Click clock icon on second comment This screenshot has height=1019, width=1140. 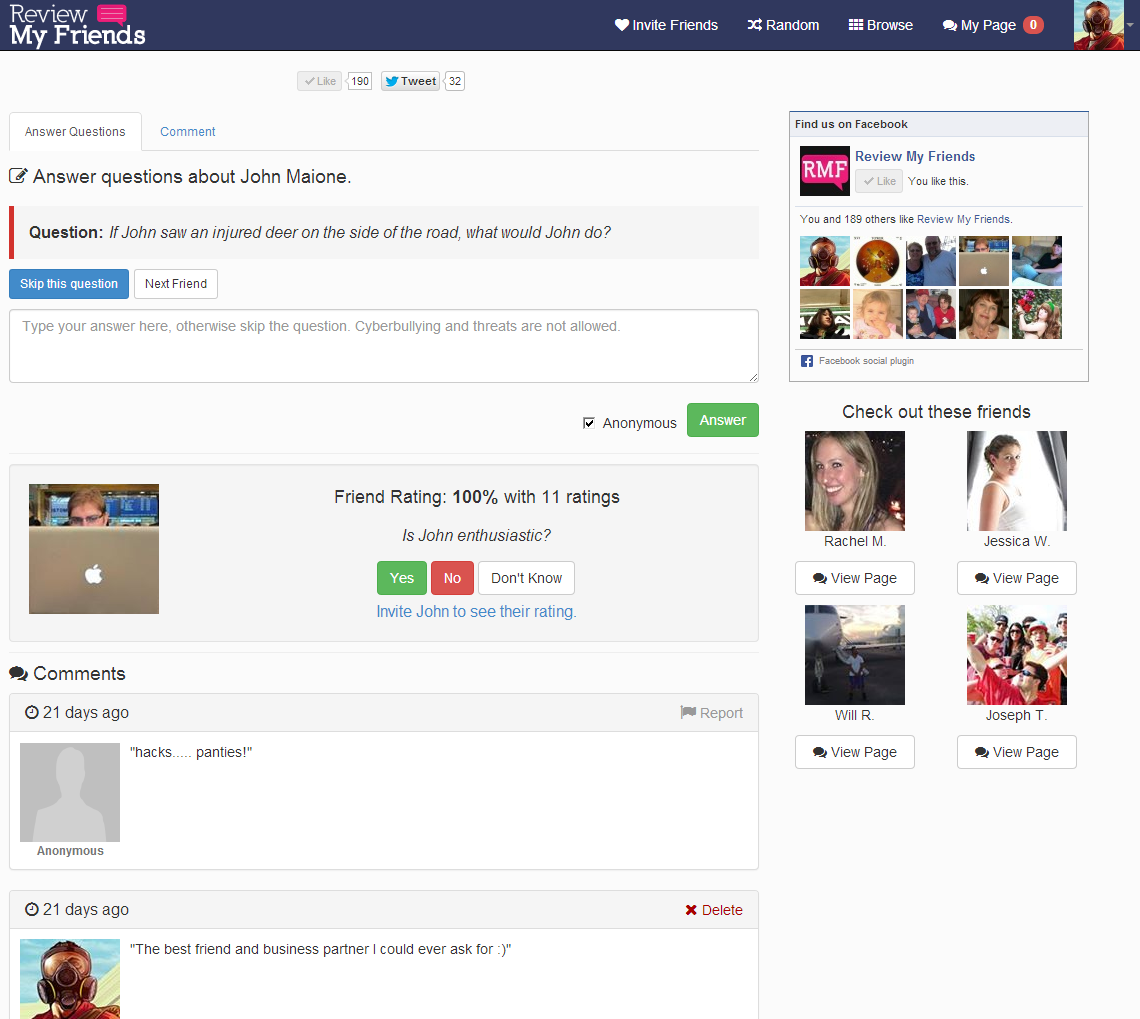pyautogui.click(x=31, y=909)
